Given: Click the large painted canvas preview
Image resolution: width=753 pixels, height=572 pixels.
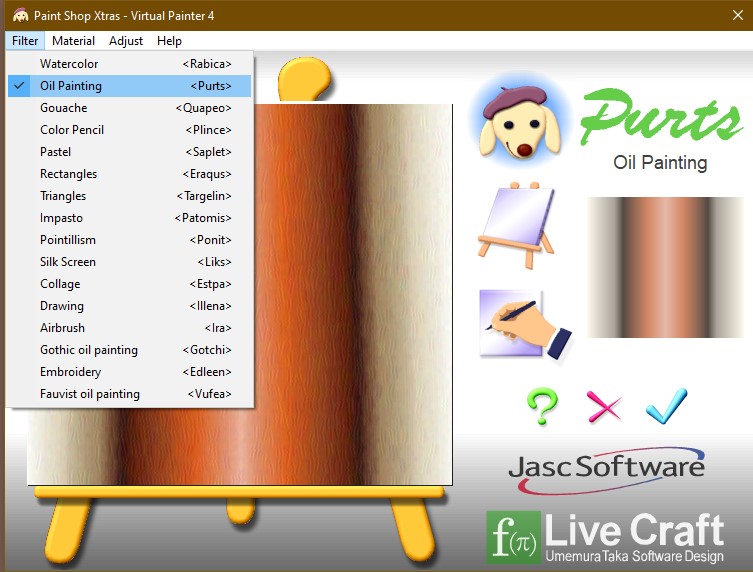Looking at the screenshot, I should pyautogui.click(x=353, y=294).
